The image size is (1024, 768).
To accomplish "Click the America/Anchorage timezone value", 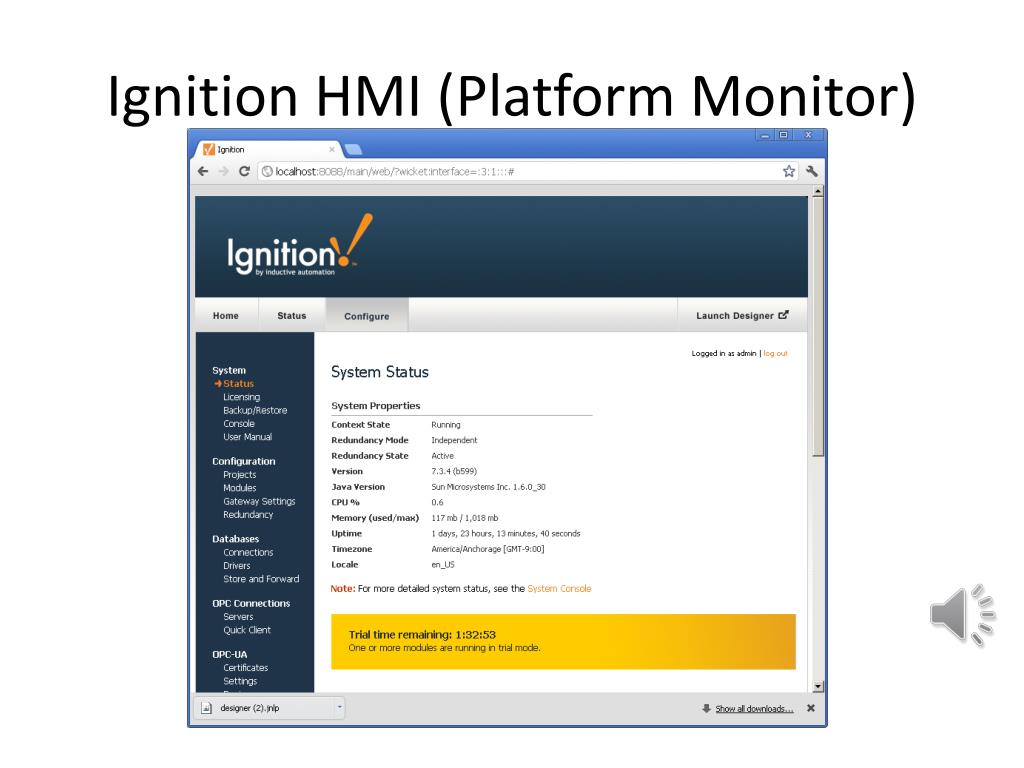I will (x=487, y=549).
